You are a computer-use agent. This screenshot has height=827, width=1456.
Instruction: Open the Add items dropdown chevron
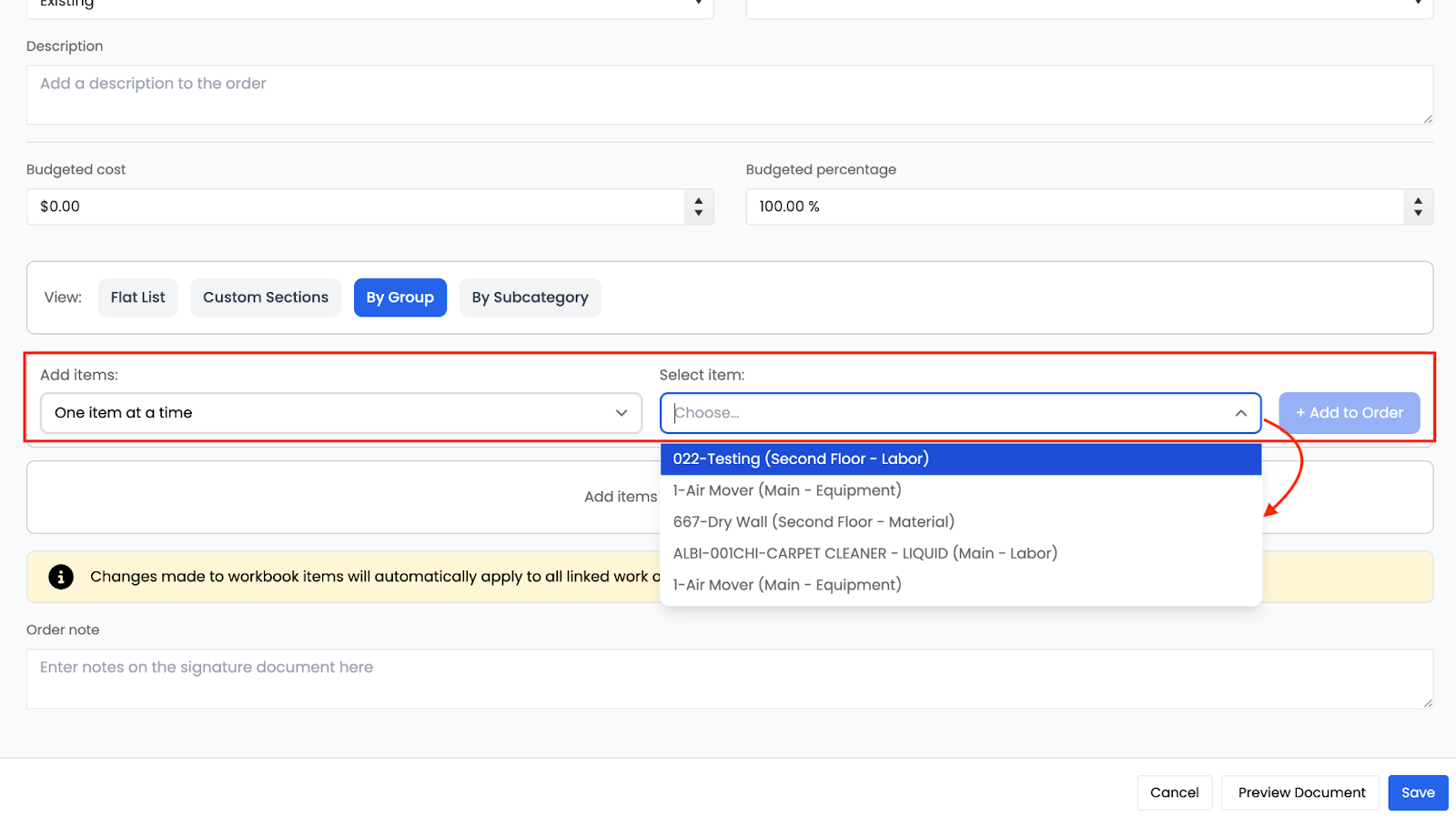[x=622, y=413]
